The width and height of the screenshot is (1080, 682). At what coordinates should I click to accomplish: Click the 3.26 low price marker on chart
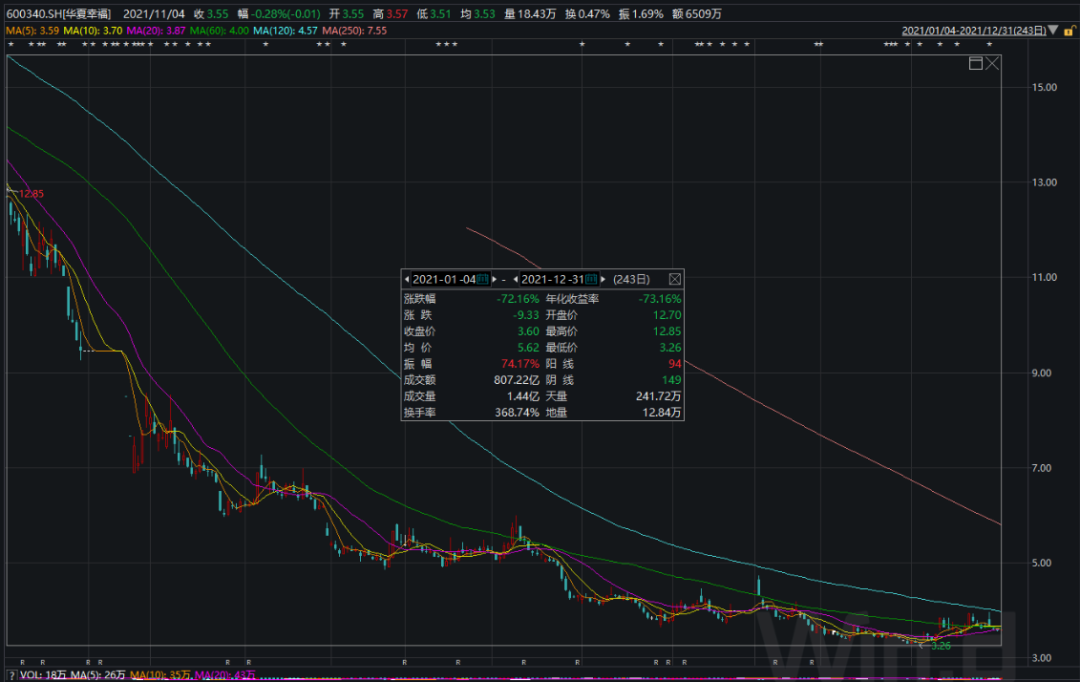coord(940,646)
